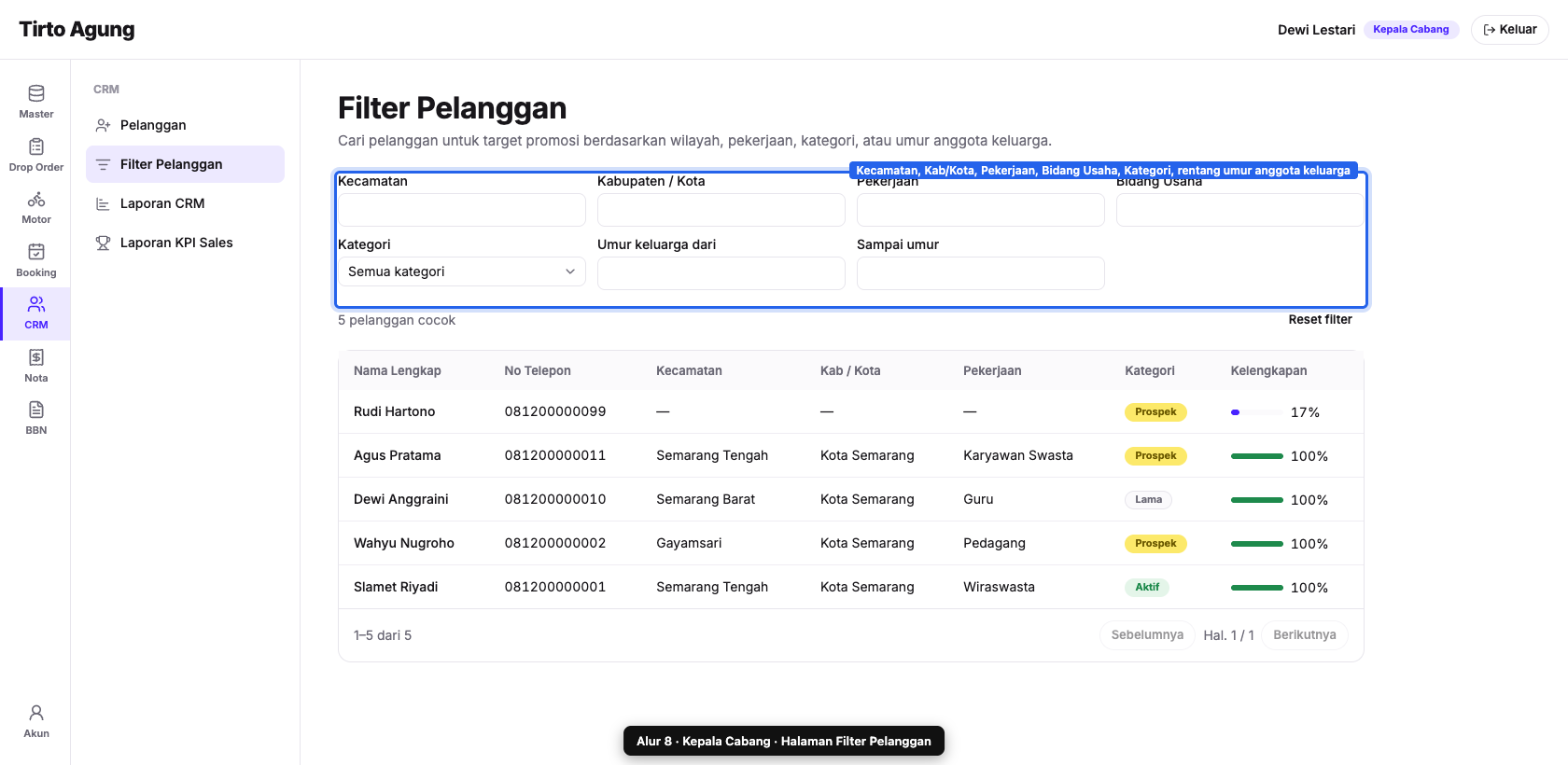Go to Drop Order clipboard icon
The image size is (1568, 765).
pos(36,146)
